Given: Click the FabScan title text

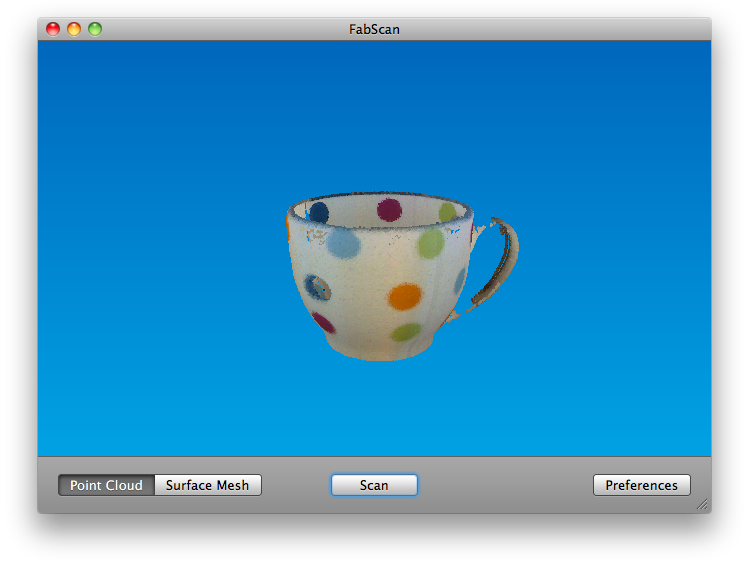Looking at the screenshot, I should 374,29.
